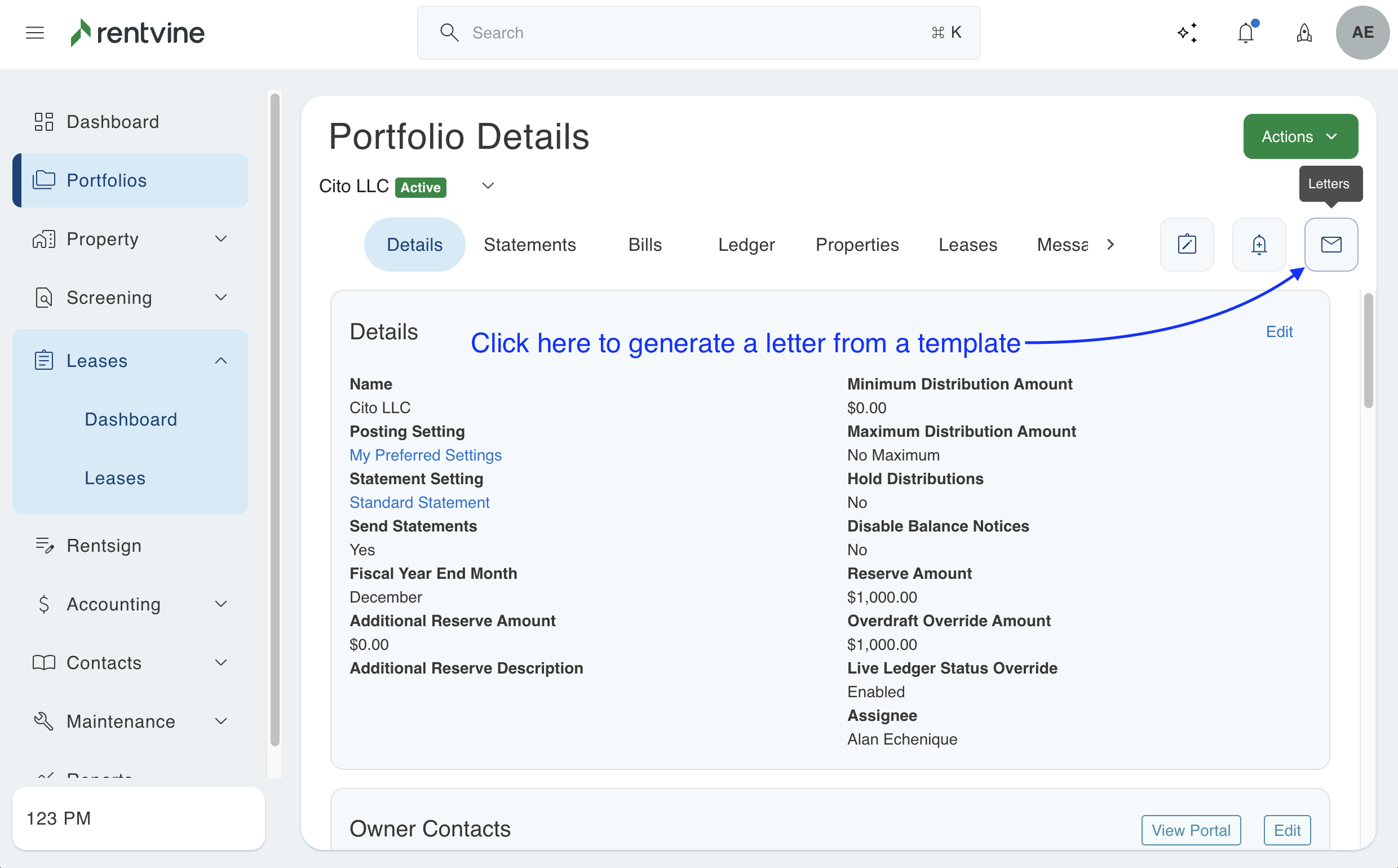Open the AE user avatar menu
The width and height of the screenshot is (1398, 868).
point(1362,33)
